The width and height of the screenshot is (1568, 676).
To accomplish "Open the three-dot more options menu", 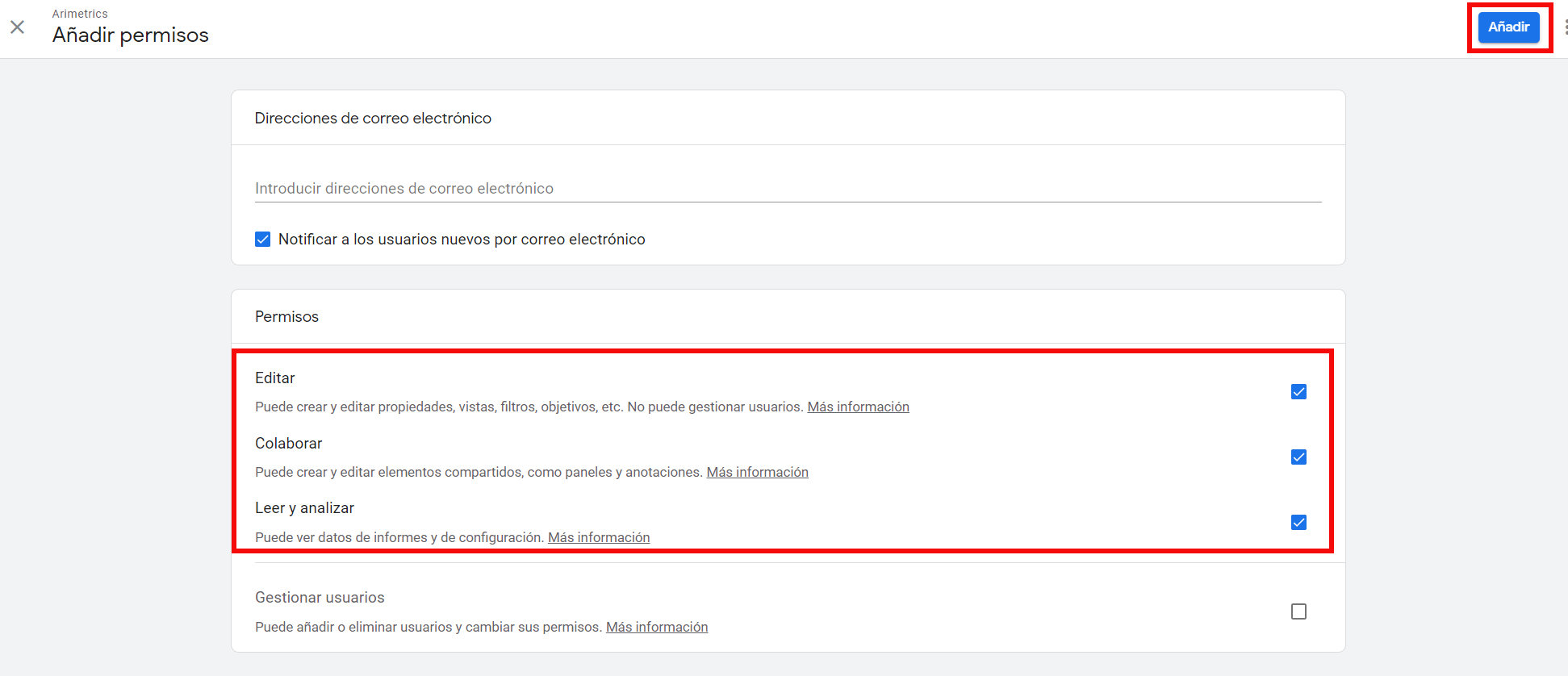I will point(1565,27).
